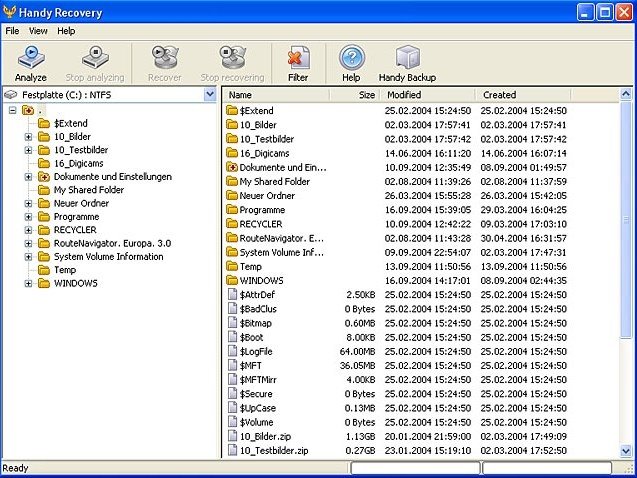
Task: Click the $Boot file icon
Action: click(232, 337)
